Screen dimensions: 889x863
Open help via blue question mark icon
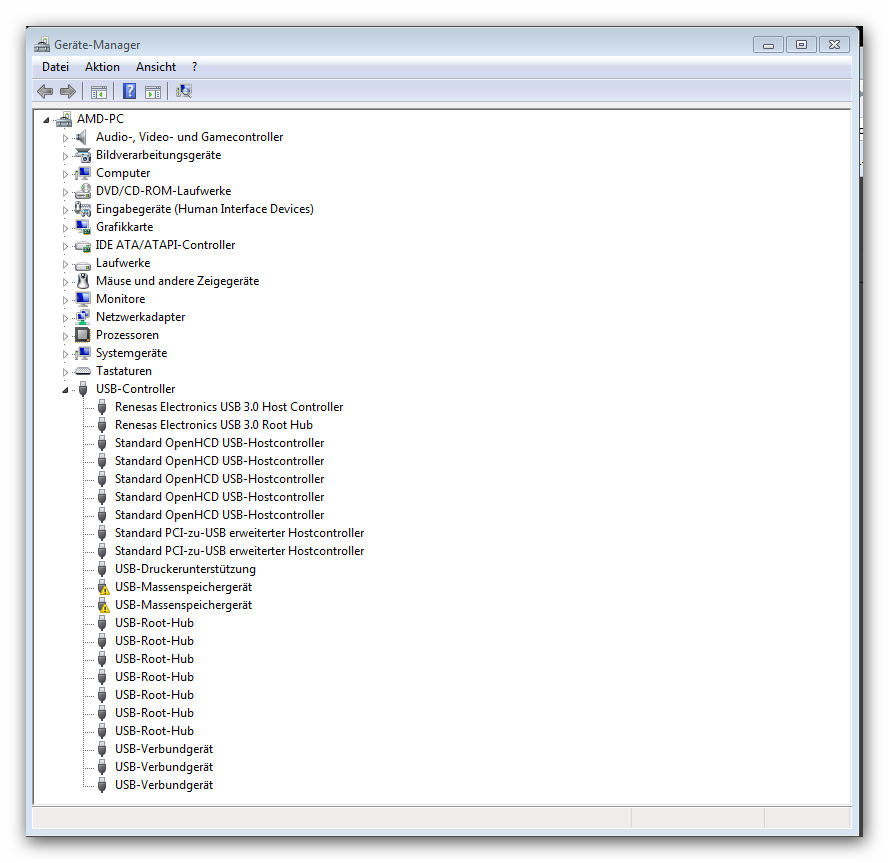(x=129, y=92)
